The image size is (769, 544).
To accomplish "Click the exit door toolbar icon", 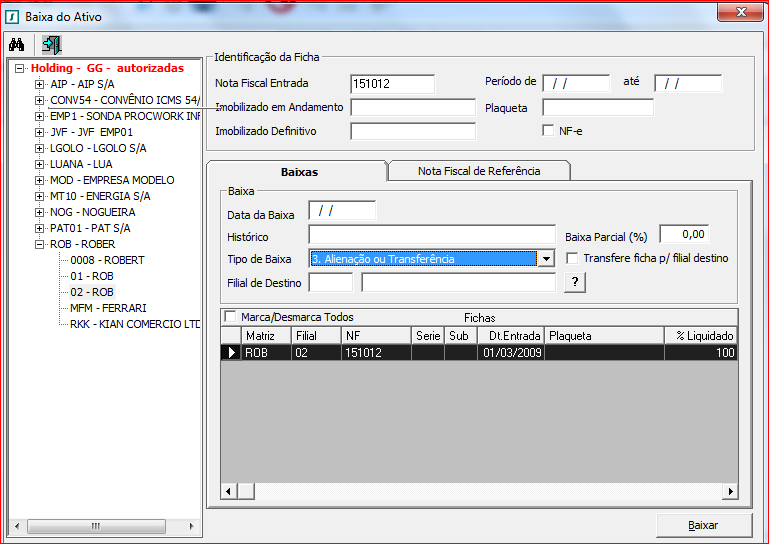I will (51, 44).
